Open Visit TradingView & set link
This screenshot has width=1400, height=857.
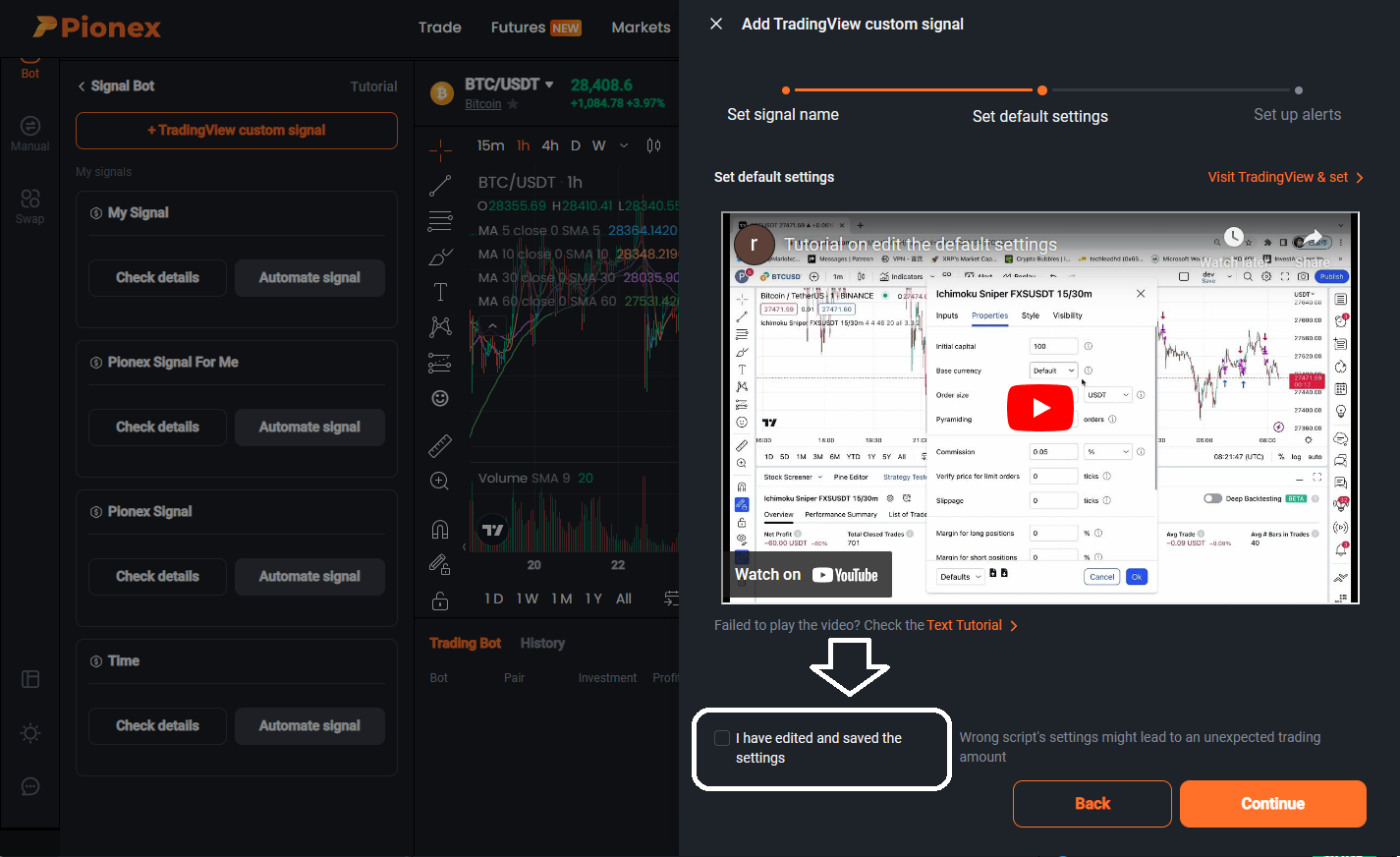click(1285, 177)
